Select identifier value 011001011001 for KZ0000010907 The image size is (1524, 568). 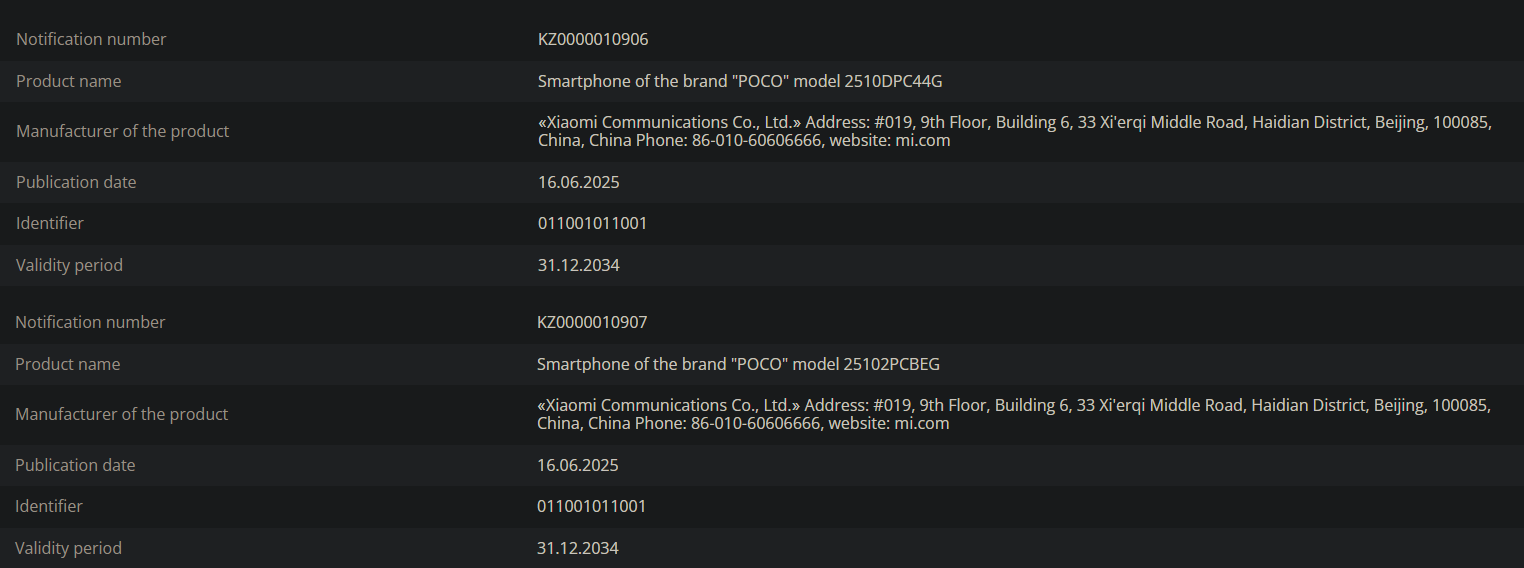[591, 506]
